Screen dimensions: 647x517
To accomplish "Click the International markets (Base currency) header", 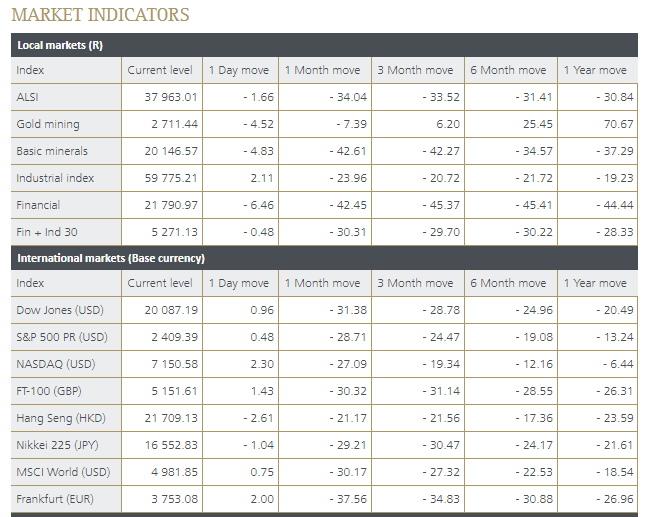I will pos(111,257).
